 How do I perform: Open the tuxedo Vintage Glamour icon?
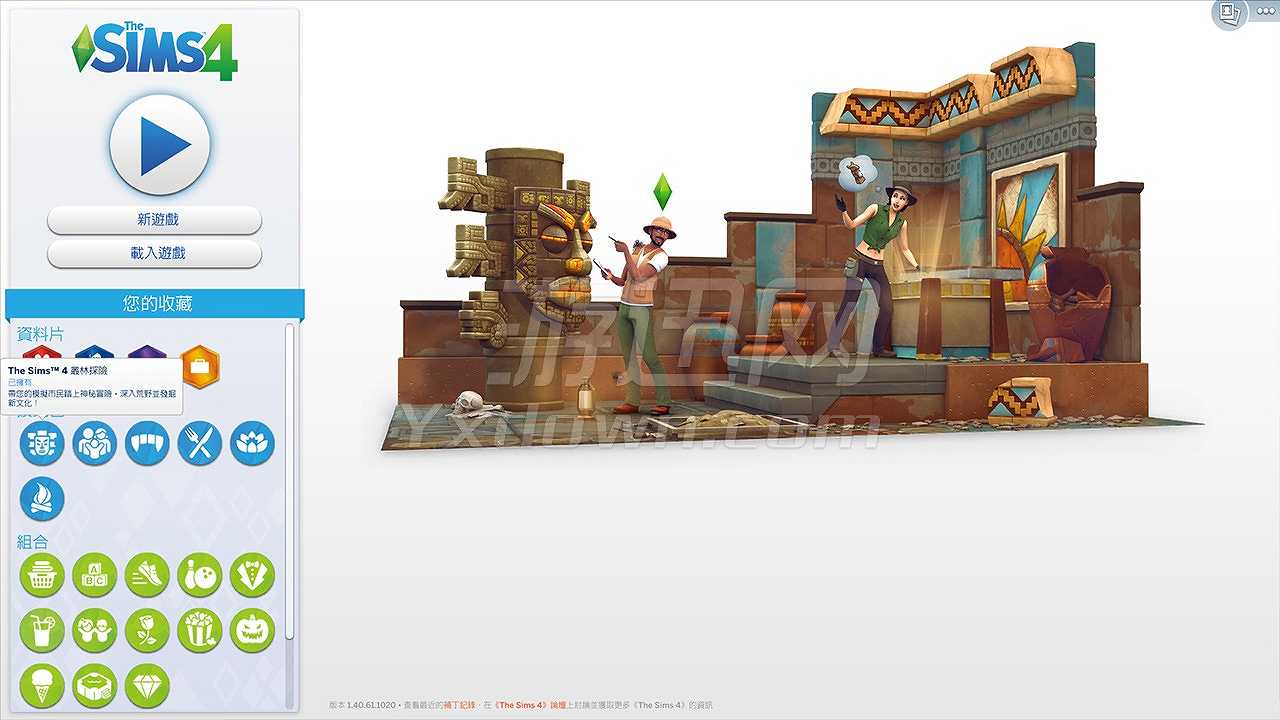coord(252,575)
